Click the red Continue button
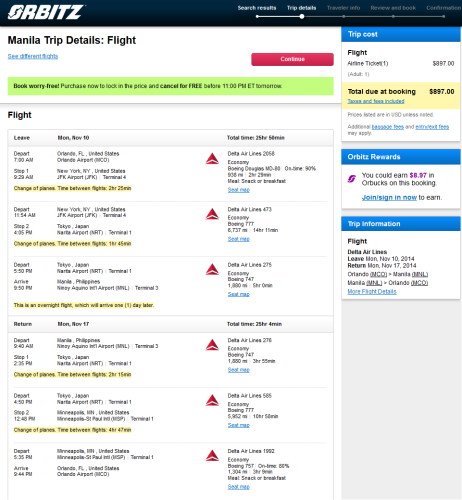462x500 pixels. click(292, 59)
